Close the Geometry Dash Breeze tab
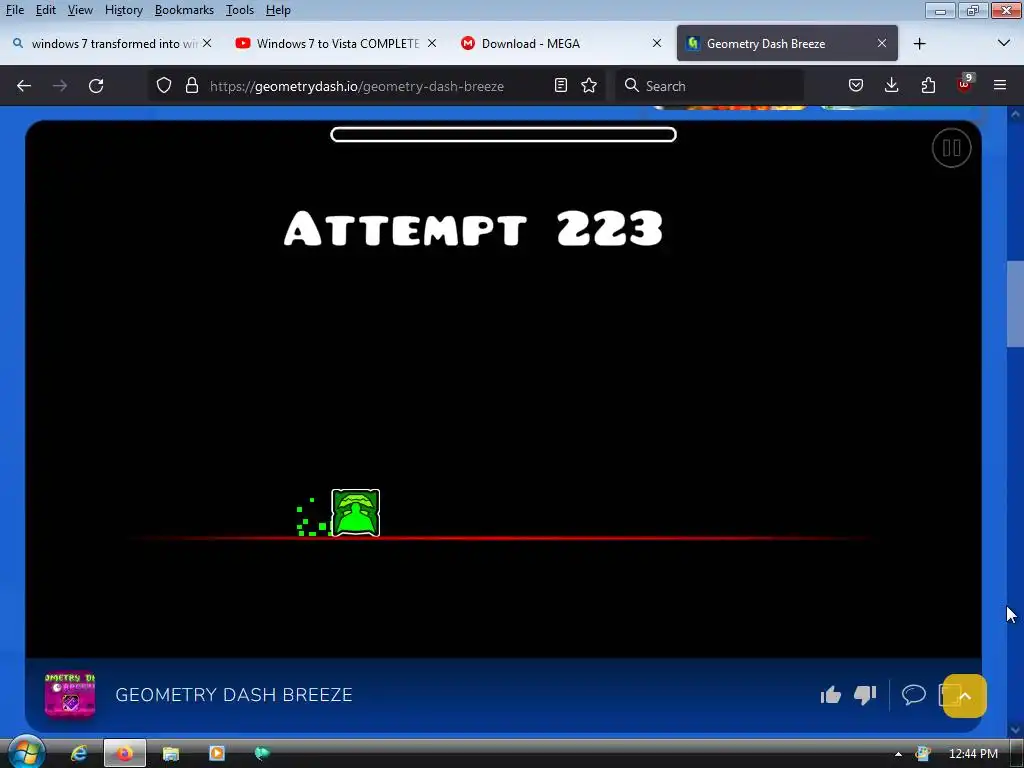Viewport: 1024px width, 768px height. click(x=882, y=43)
